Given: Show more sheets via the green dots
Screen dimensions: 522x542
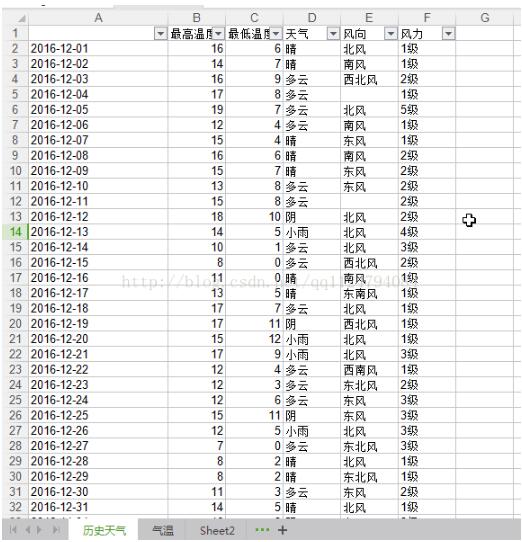Looking at the screenshot, I should click(262, 530).
